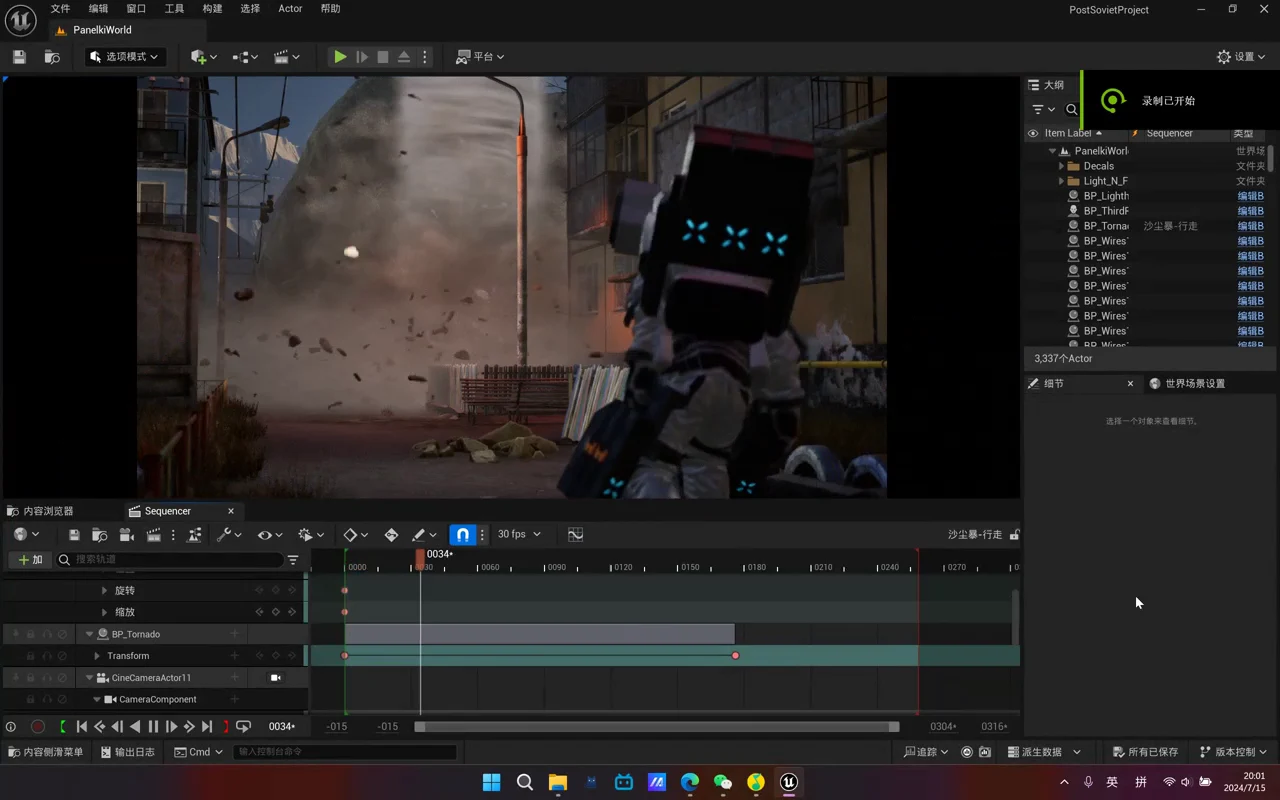Open the 30 fps frame rate dropdown

click(519, 535)
